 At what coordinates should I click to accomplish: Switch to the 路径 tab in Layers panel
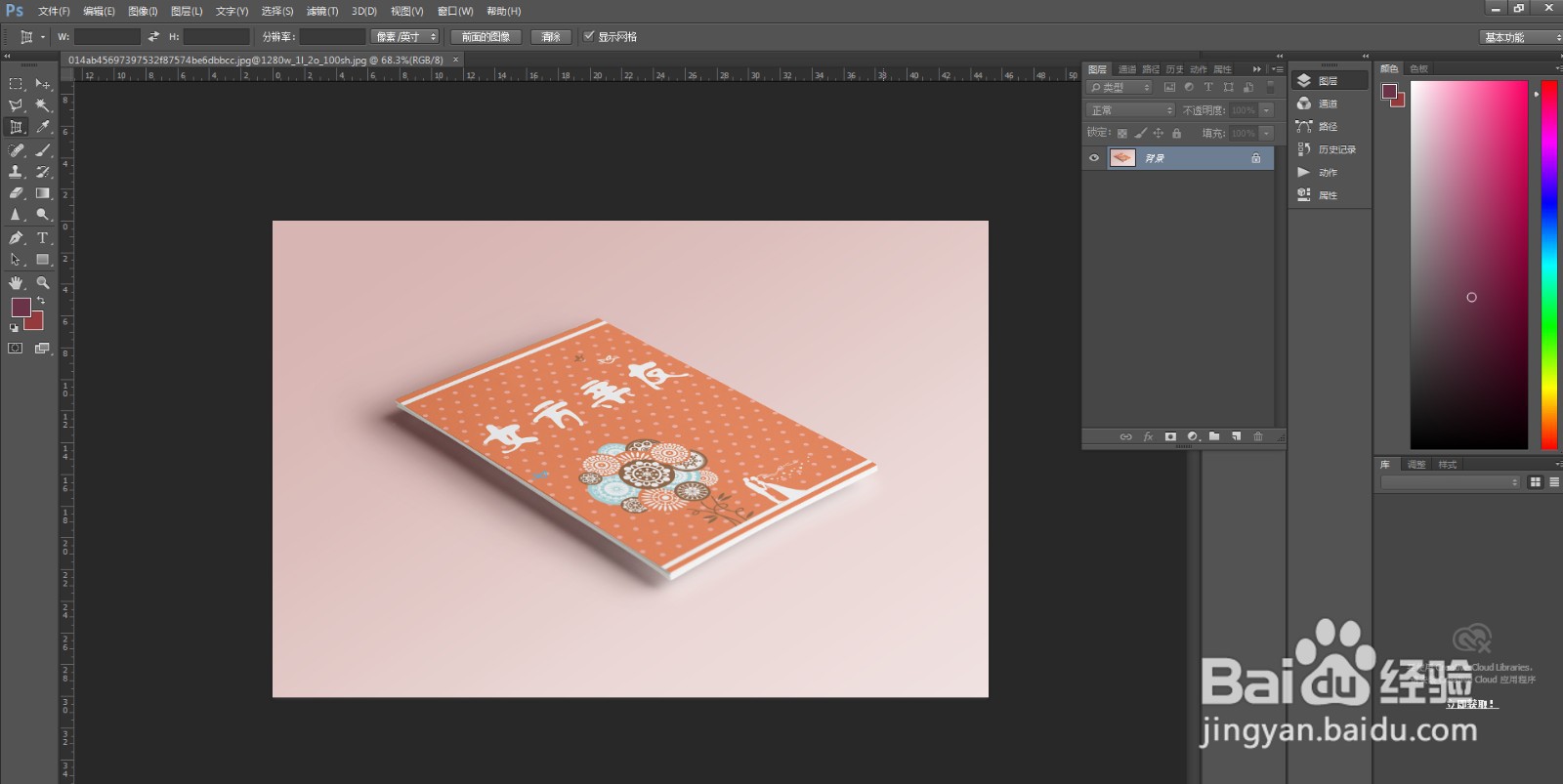[x=1151, y=69]
